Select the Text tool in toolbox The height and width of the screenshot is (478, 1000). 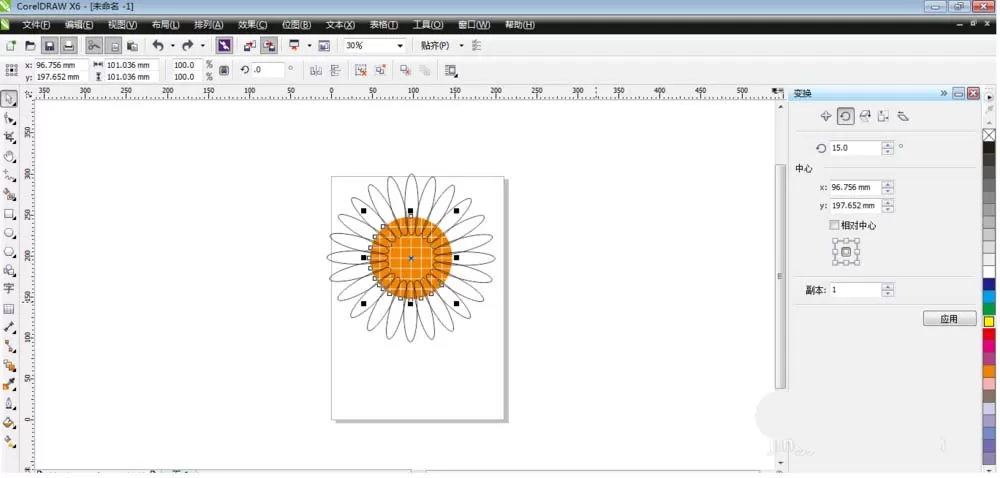pyautogui.click(x=9, y=288)
